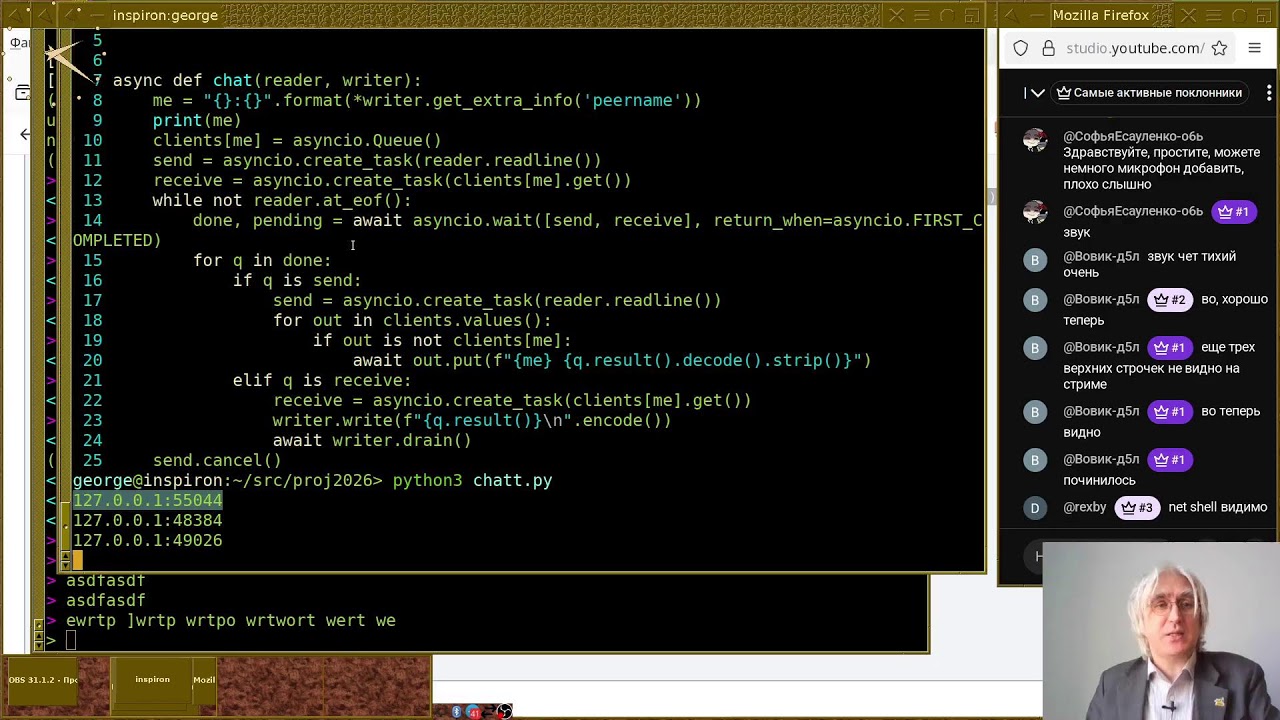This screenshot has height=720, width=1280.
Task: Click the studio.youtube.com address field
Action: [x=1134, y=48]
